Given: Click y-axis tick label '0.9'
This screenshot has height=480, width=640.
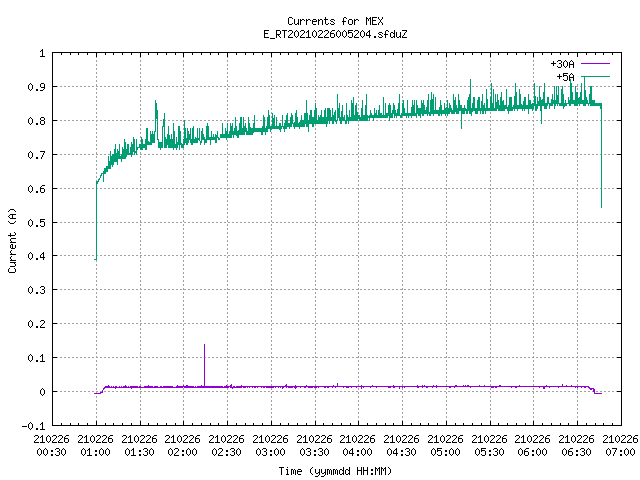Looking at the screenshot, I should tap(36, 87).
